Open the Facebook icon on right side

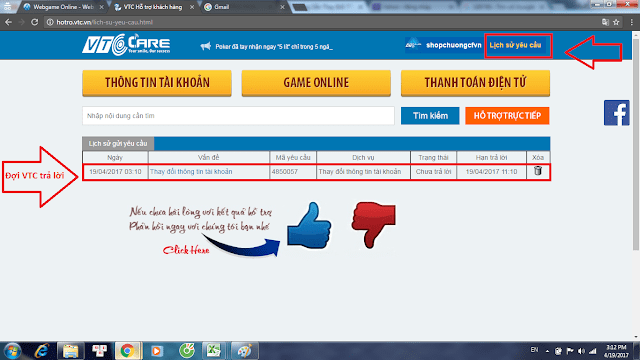tap(616, 113)
